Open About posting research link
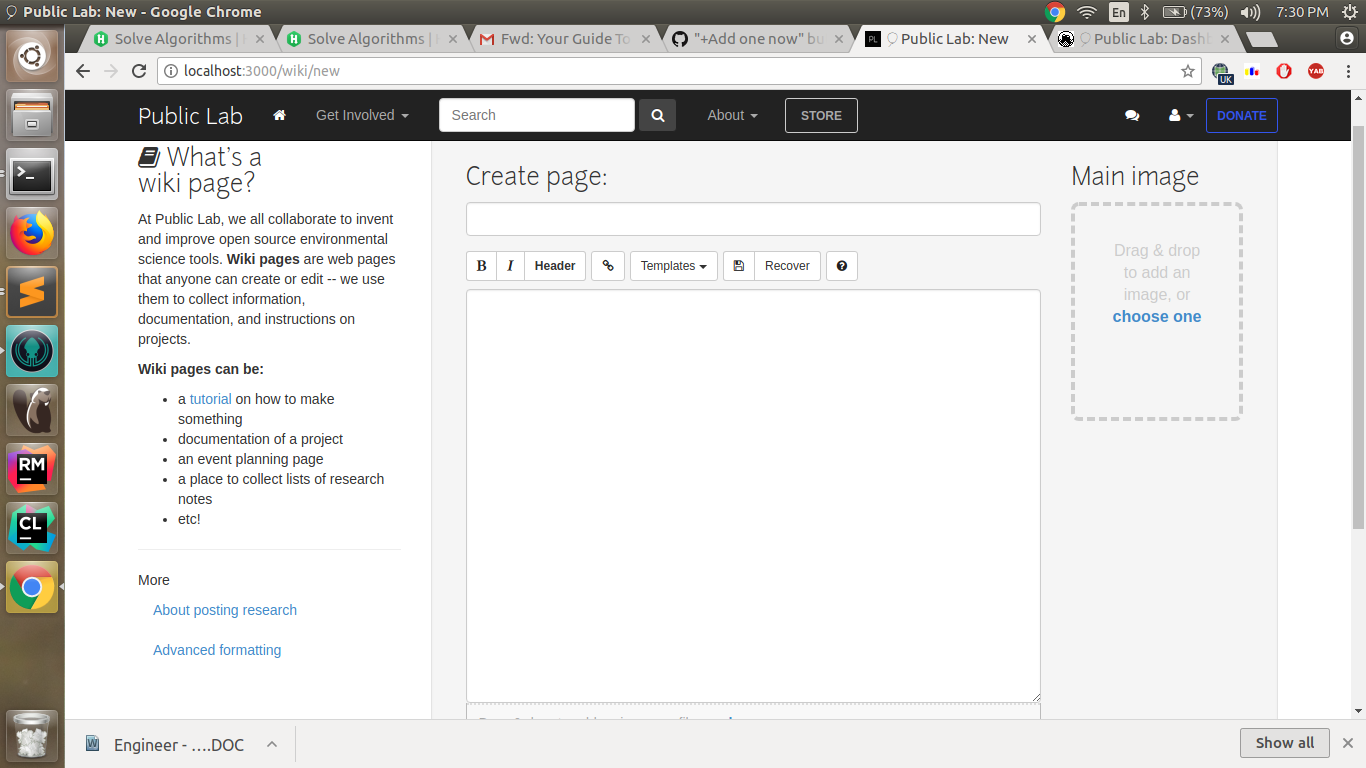This screenshot has height=768, width=1366. (x=225, y=610)
